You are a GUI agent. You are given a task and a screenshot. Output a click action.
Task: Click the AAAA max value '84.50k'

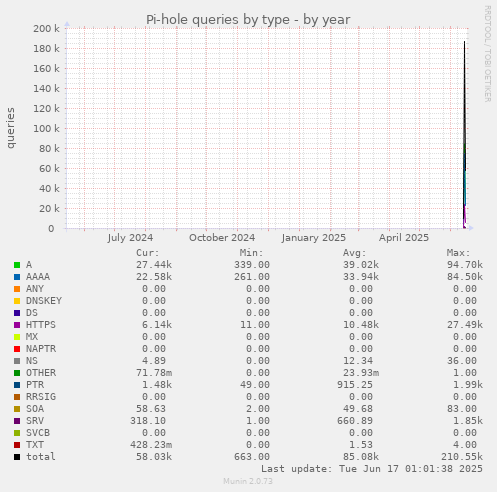[465, 277]
